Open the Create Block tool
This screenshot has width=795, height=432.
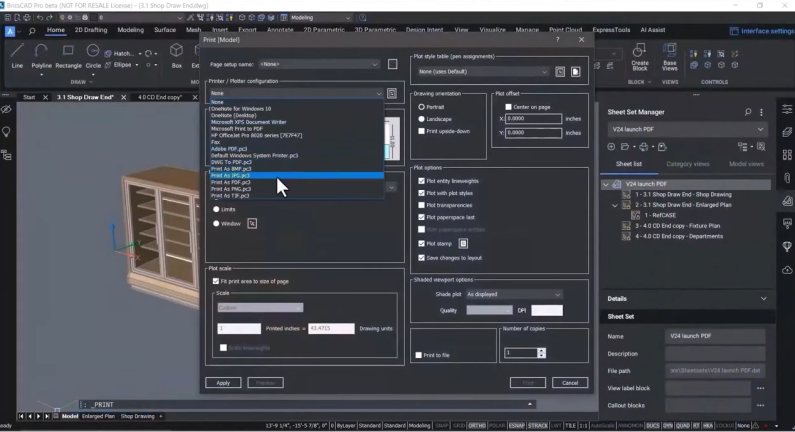(639, 57)
